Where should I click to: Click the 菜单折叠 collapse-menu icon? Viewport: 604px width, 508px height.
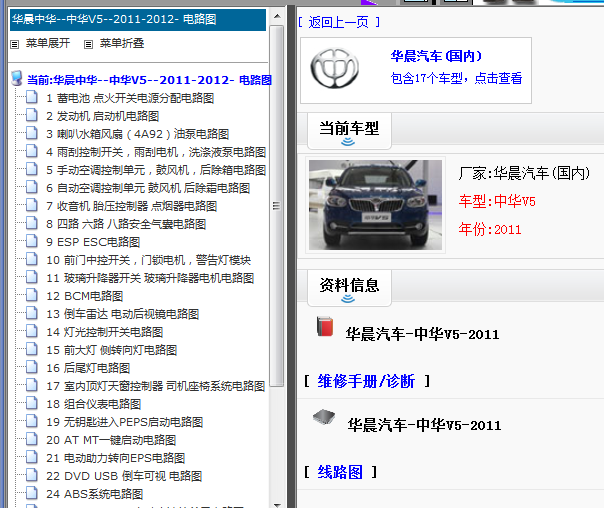point(88,44)
